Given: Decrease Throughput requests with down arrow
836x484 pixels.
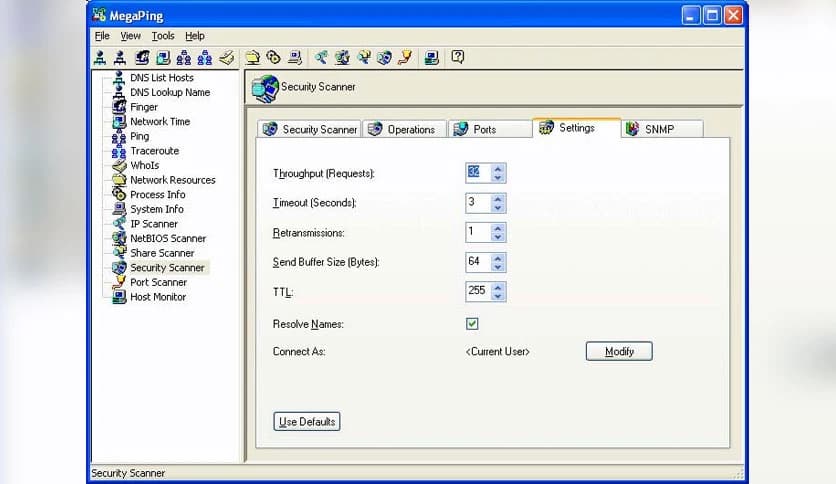Looking at the screenshot, I should coord(498,178).
